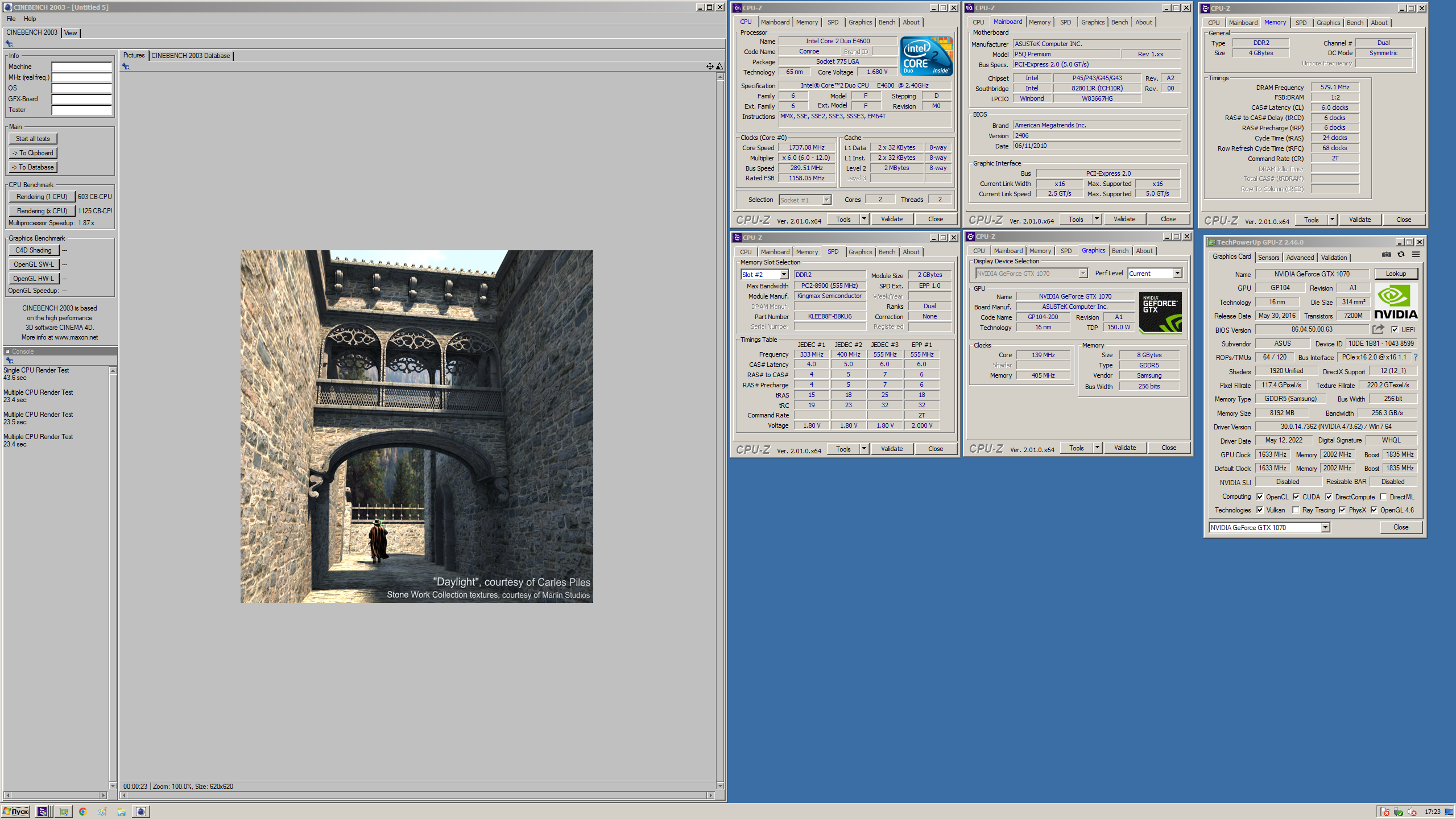Toggle the PhysX checkbox
The height and width of the screenshot is (819, 1456).
pyautogui.click(x=1342, y=510)
